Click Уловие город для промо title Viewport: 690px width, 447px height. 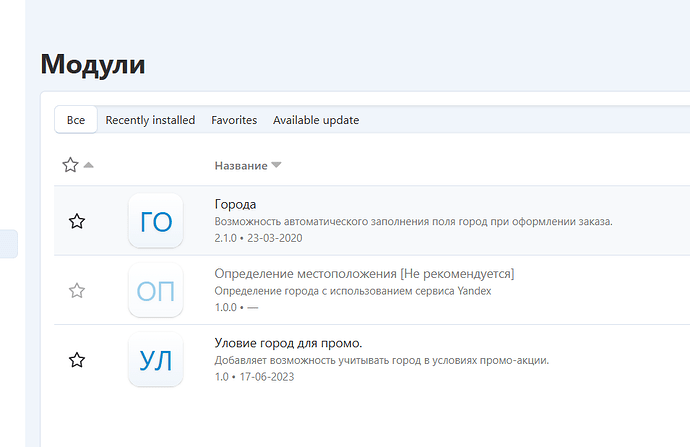281,343
